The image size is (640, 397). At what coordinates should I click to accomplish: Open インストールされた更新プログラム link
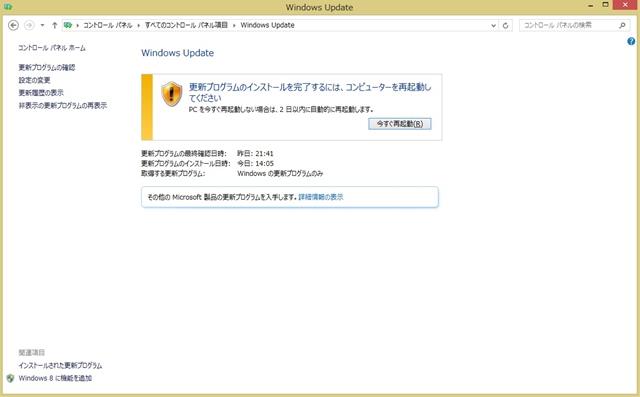tap(60, 365)
